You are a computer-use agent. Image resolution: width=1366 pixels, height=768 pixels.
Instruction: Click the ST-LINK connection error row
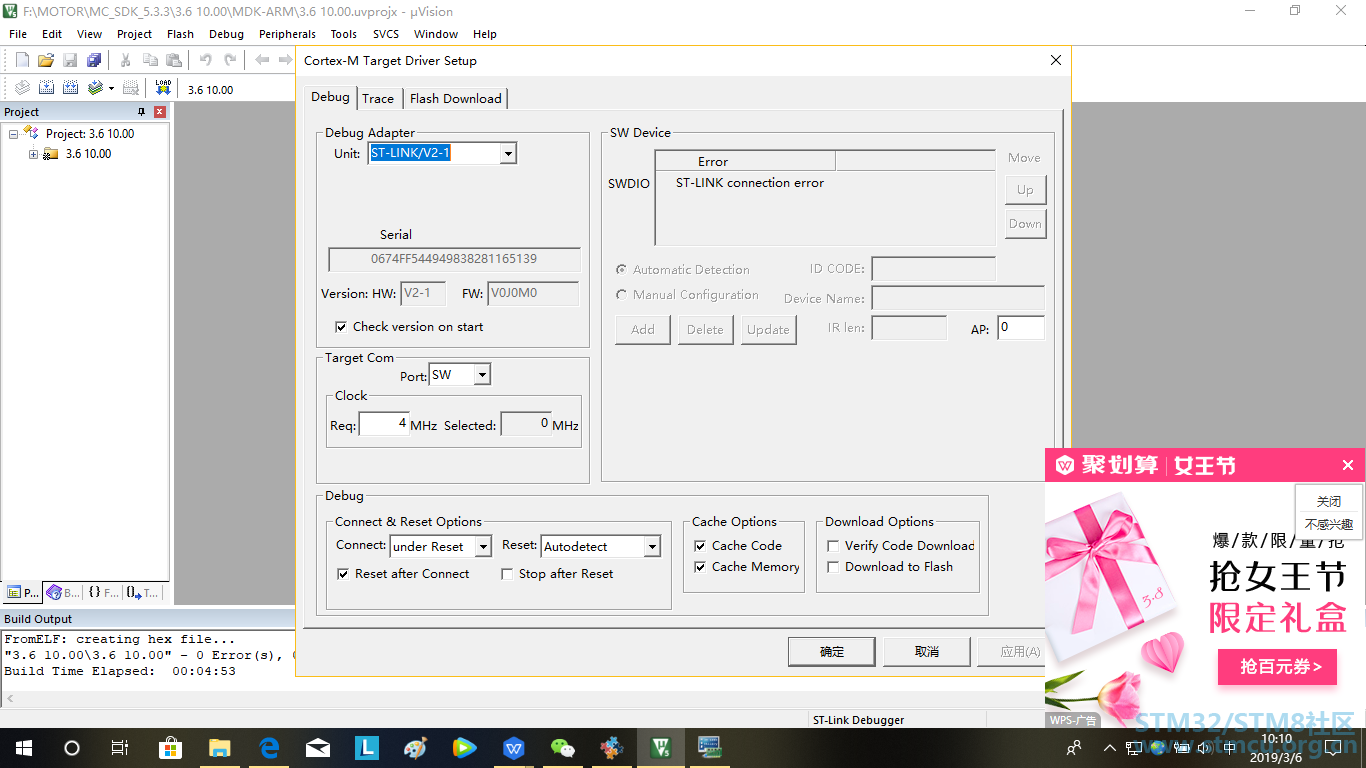coord(825,183)
